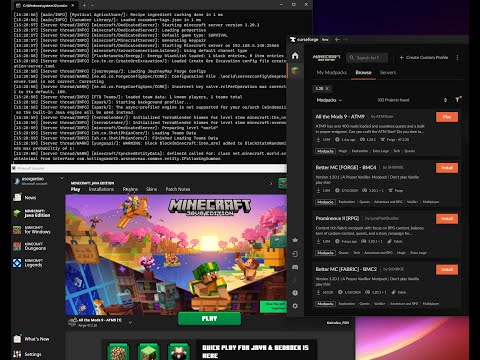Image resolution: width=480 pixels, height=360 pixels.
Task: Open the installation selector showing All the Mods 9
Action: (x=100, y=322)
